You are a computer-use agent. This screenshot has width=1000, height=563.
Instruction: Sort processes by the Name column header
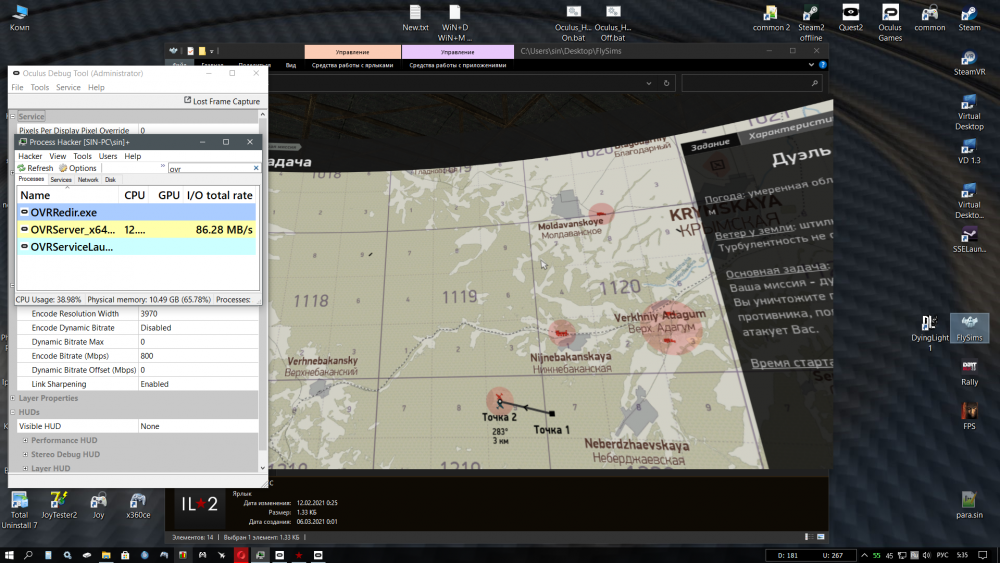[67, 195]
